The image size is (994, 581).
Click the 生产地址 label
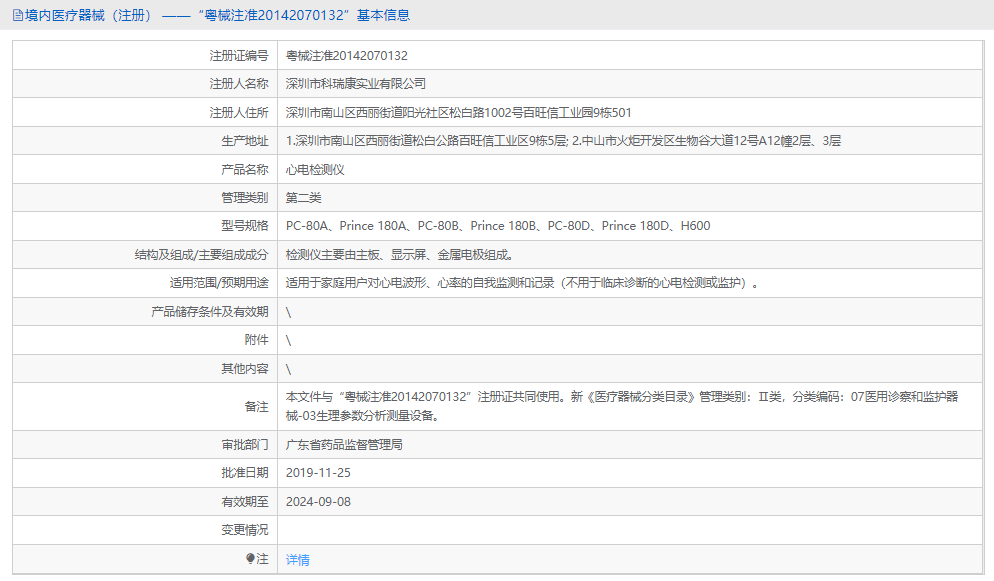tap(245, 141)
